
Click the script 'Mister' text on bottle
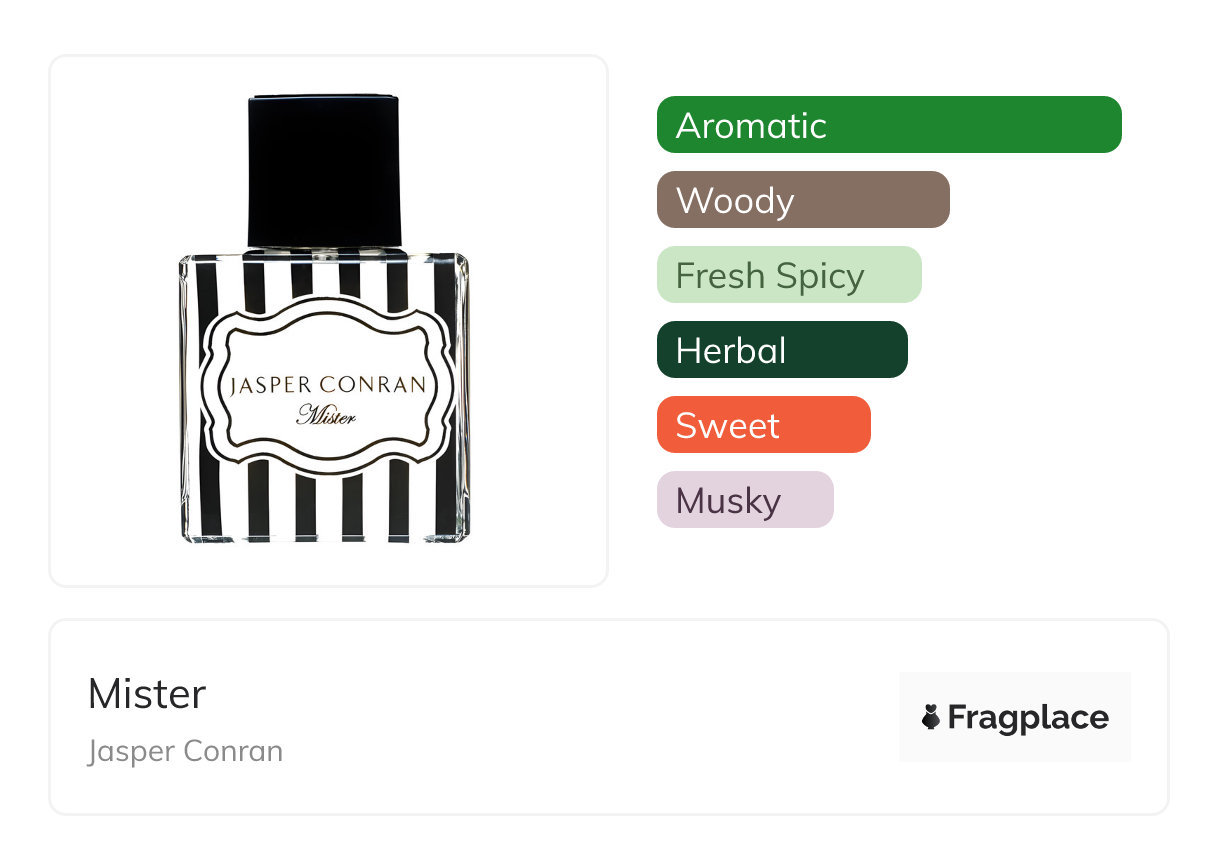(x=326, y=414)
